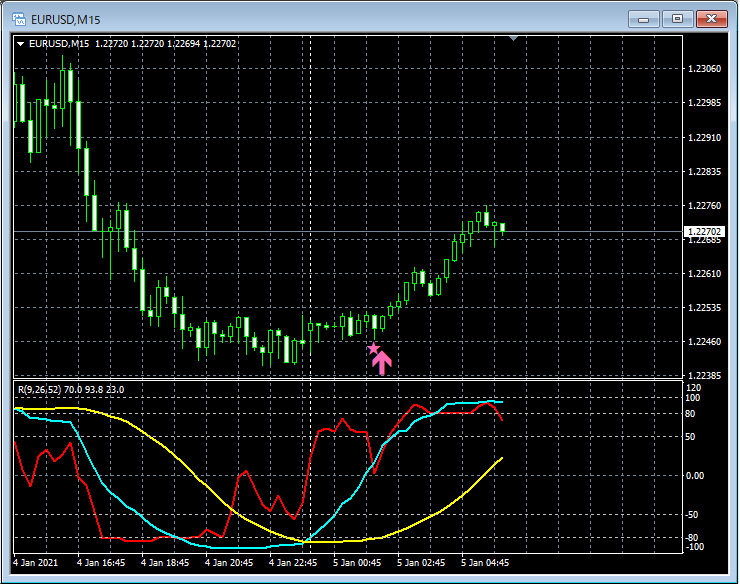Click the pink up-arrow buy signal
740x584 pixels.
[381, 362]
